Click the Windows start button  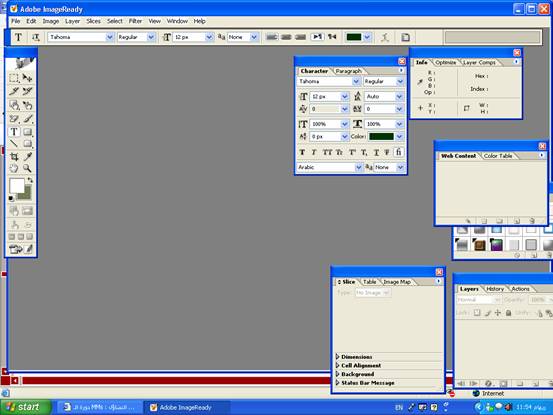[26, 407]
